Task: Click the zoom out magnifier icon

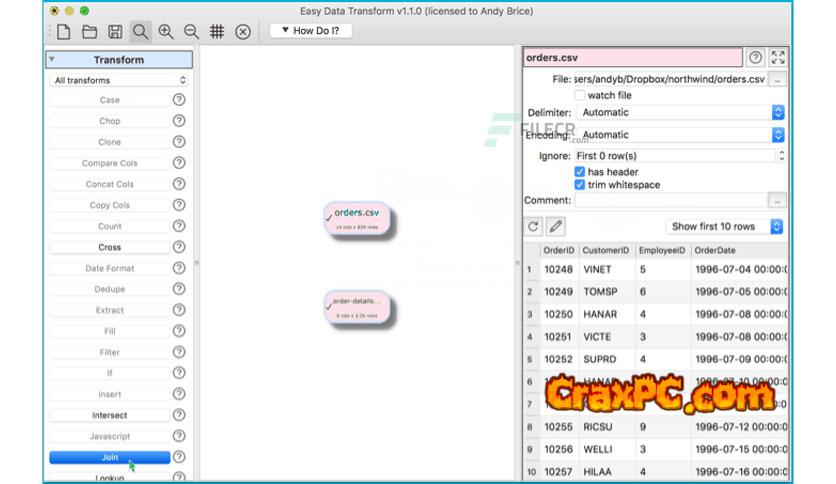Action: click(191, 32)
